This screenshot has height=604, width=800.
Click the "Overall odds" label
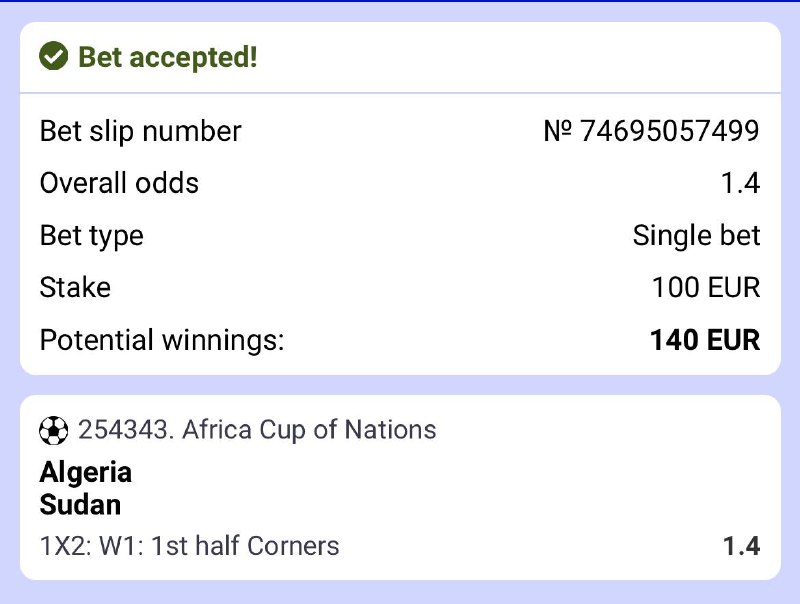(x=119, y=183)
